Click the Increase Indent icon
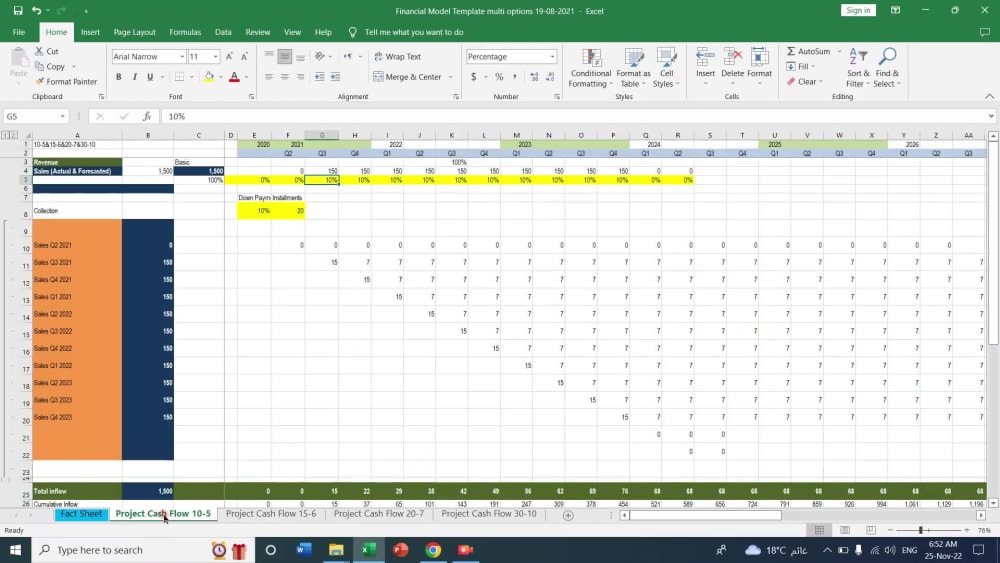This screenshot has width=1000, height=563. pyautogui.click(x=335, y=77)
